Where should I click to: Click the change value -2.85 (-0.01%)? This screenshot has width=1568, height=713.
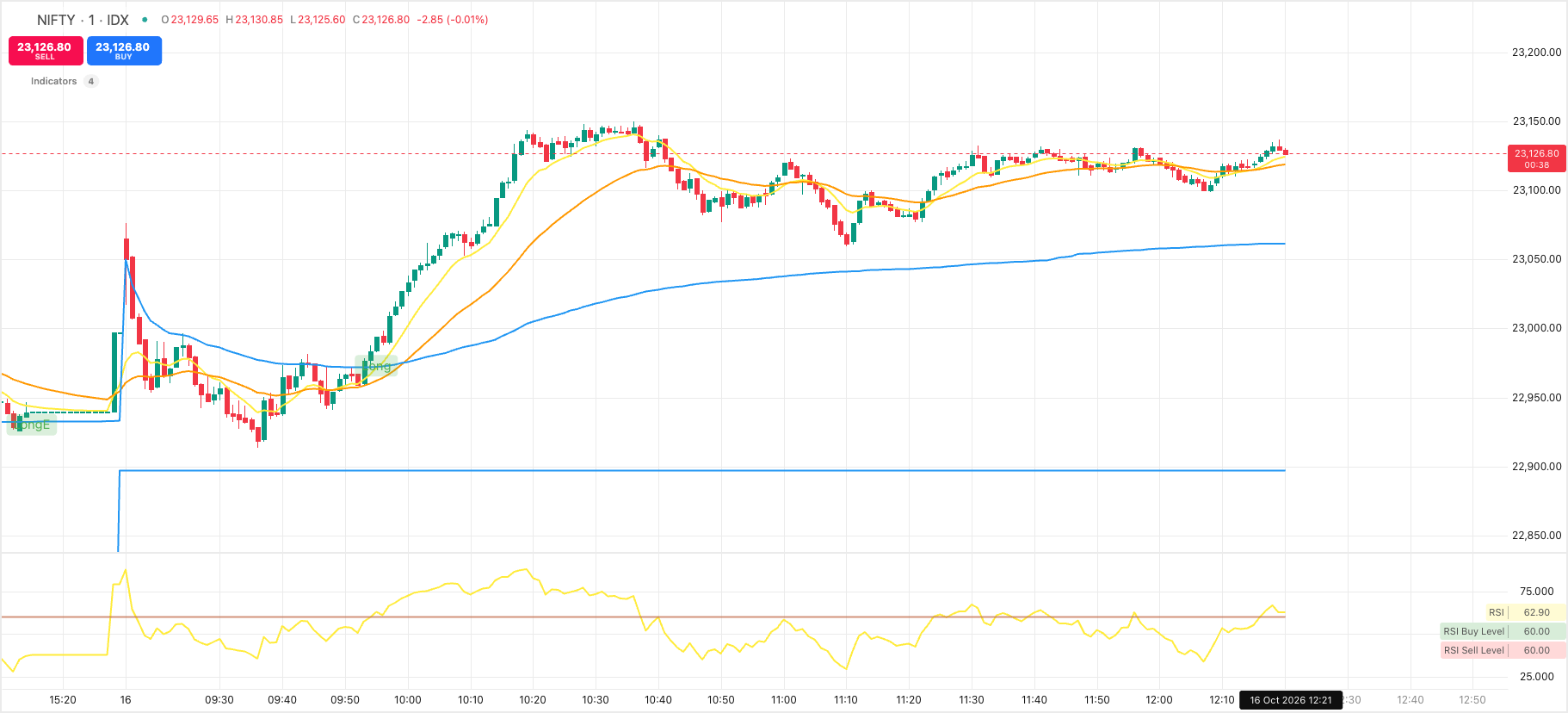453,20
